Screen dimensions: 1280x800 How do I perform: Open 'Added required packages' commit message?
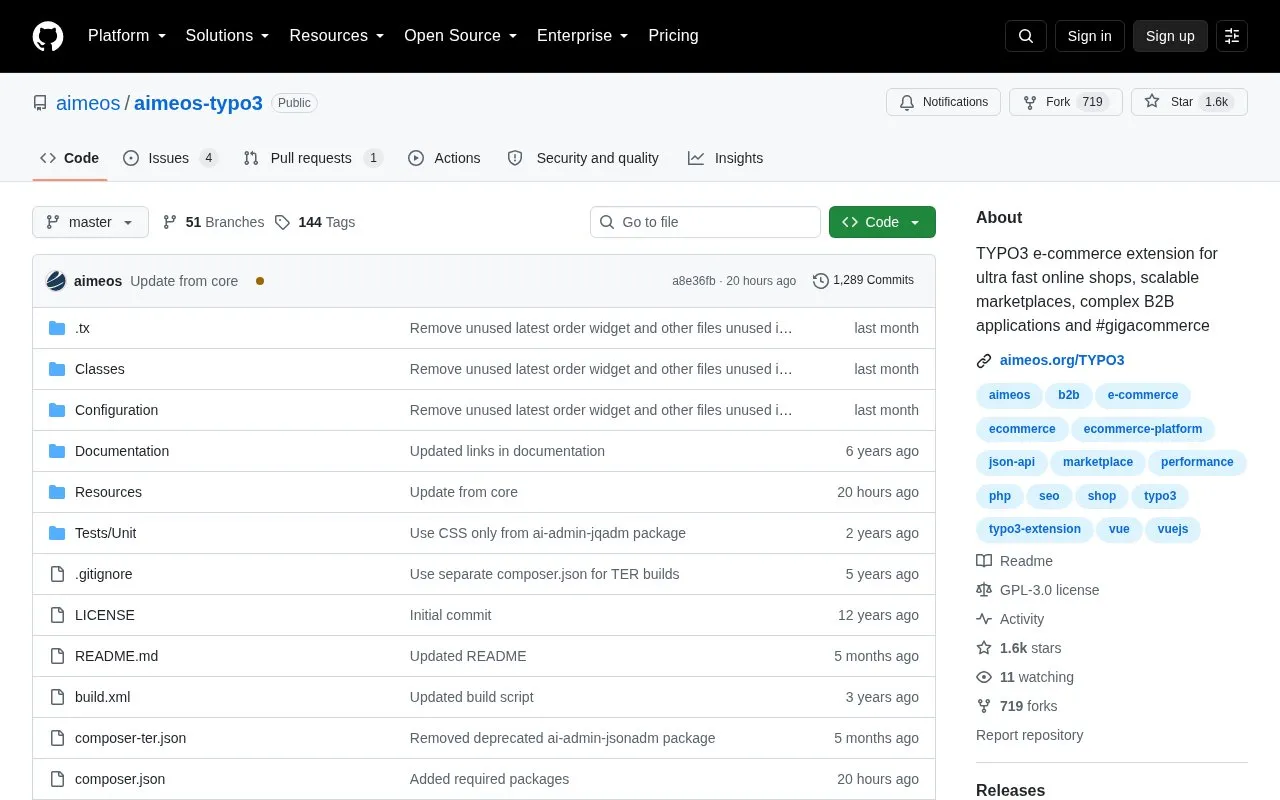click(x=489, y=779)
